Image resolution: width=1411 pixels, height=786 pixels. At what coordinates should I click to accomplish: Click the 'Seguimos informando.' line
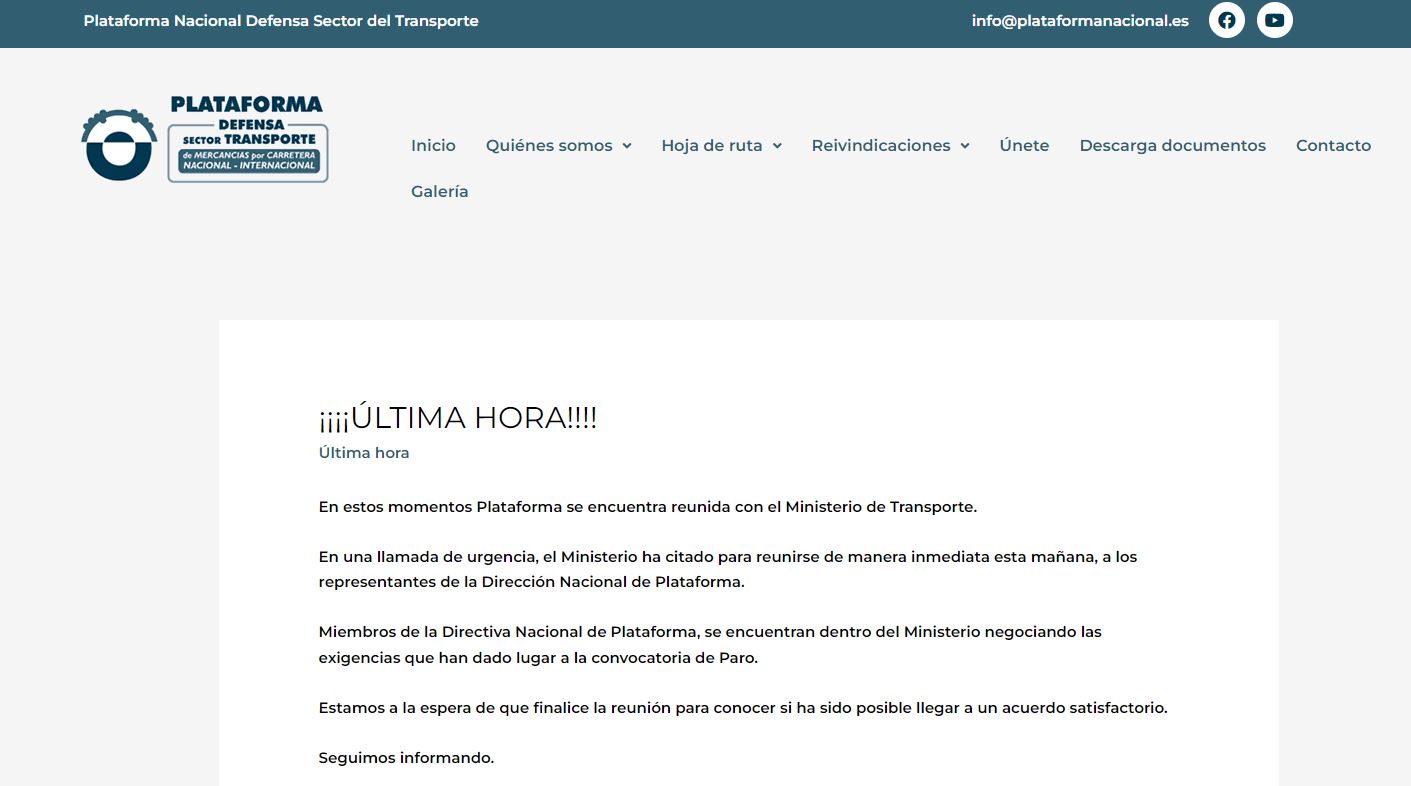[x=406, y=757]
